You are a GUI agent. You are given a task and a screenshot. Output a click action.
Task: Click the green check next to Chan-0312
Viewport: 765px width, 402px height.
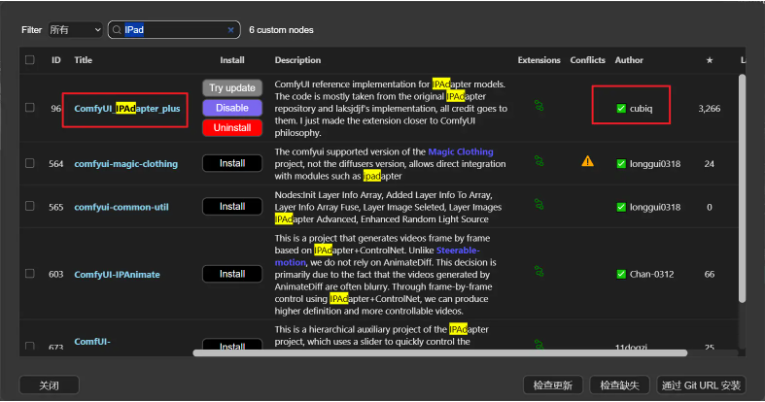click(621, 274)
